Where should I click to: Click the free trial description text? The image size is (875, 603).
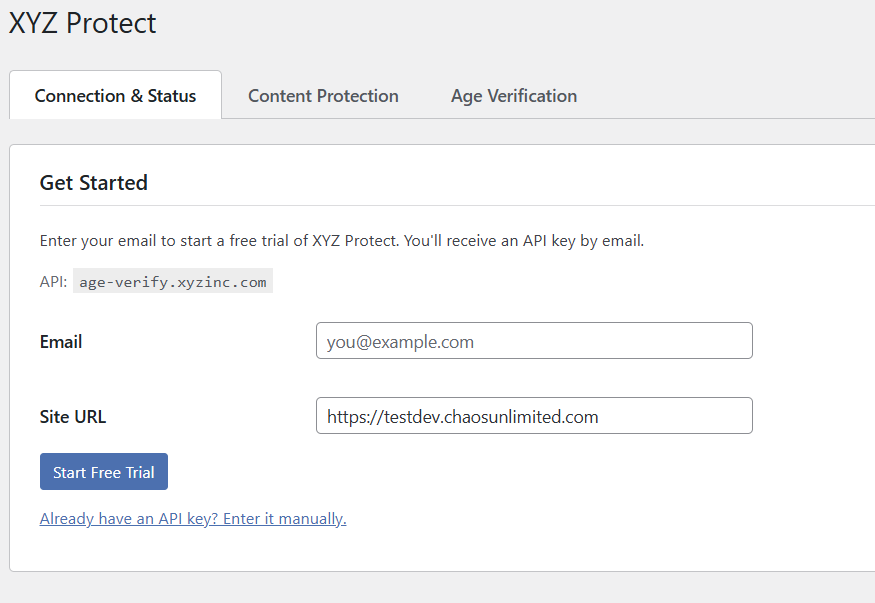[340, 240]
